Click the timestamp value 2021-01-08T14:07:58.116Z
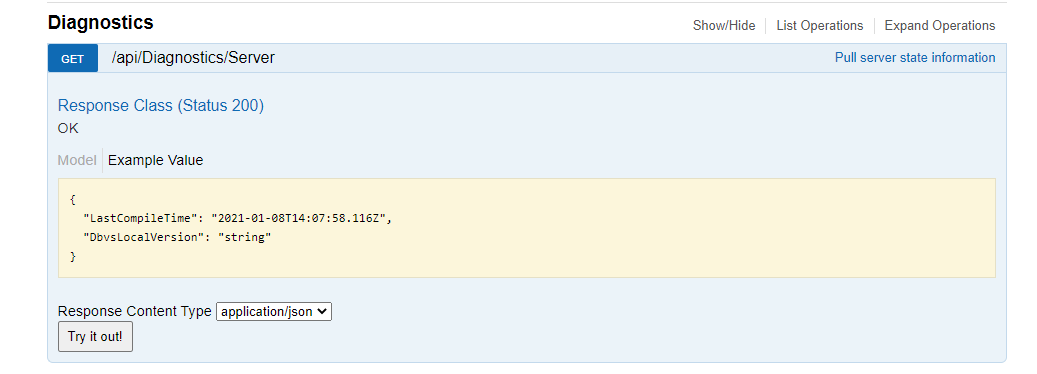 tap(298, 218)
